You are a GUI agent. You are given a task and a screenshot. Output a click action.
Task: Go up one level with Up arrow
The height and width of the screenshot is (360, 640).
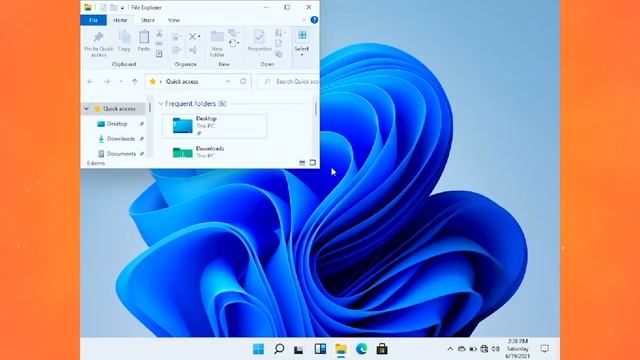coord(135,82)
